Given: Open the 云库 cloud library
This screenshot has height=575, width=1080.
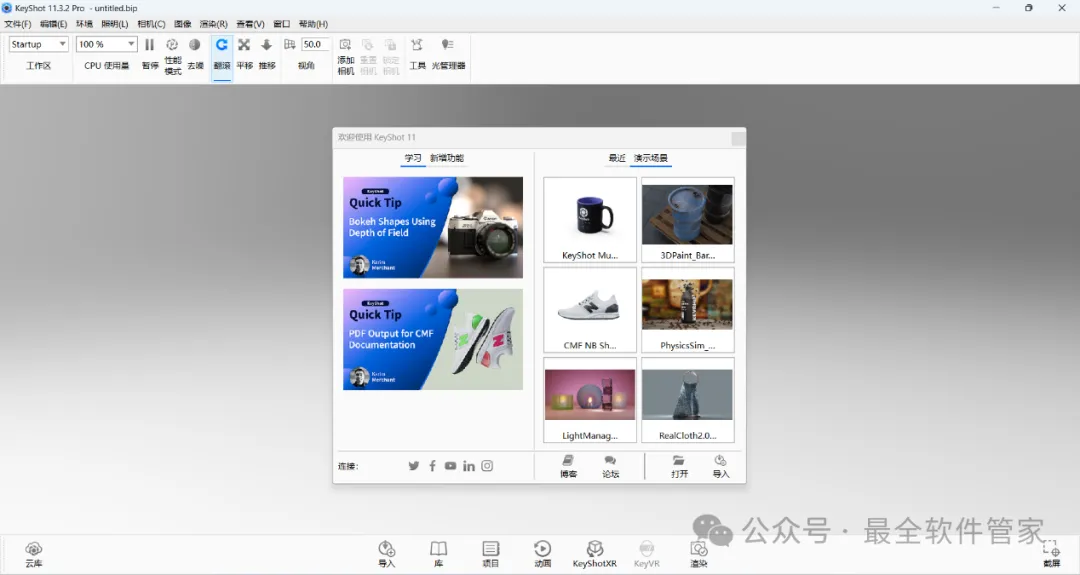Looking at the screenshot, I should 34,554.
